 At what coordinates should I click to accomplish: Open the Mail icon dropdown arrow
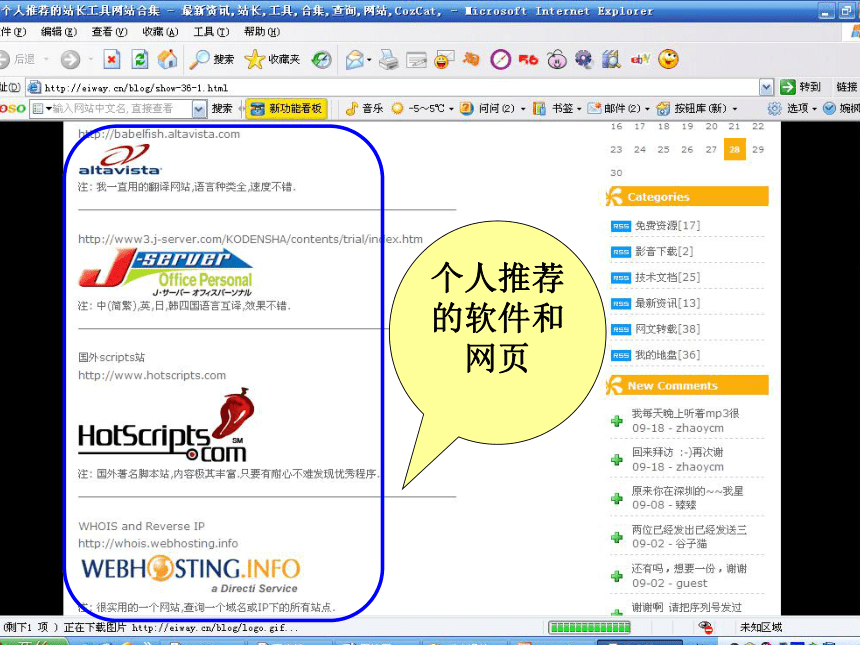[x=369, y=59]
